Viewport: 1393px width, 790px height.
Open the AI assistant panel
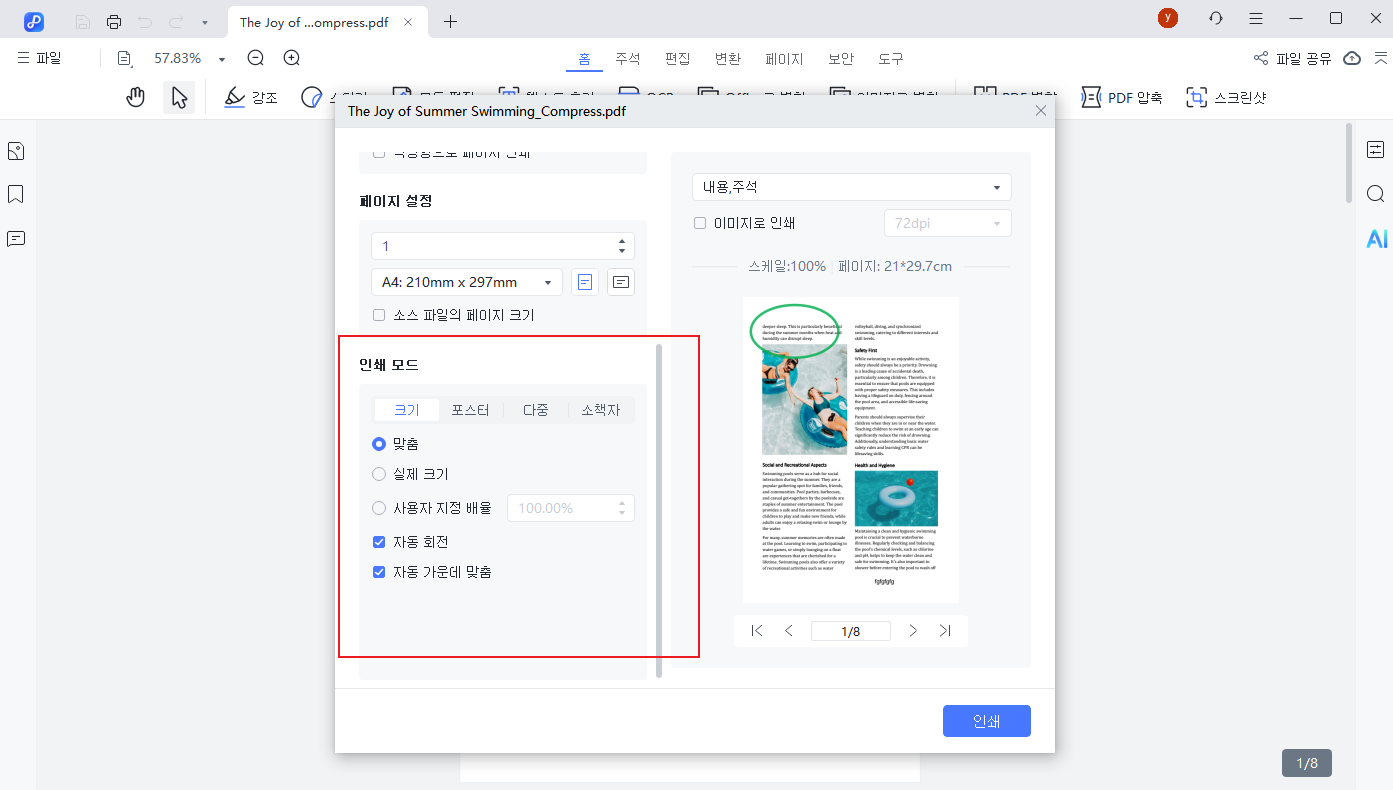coord(1377,239)
